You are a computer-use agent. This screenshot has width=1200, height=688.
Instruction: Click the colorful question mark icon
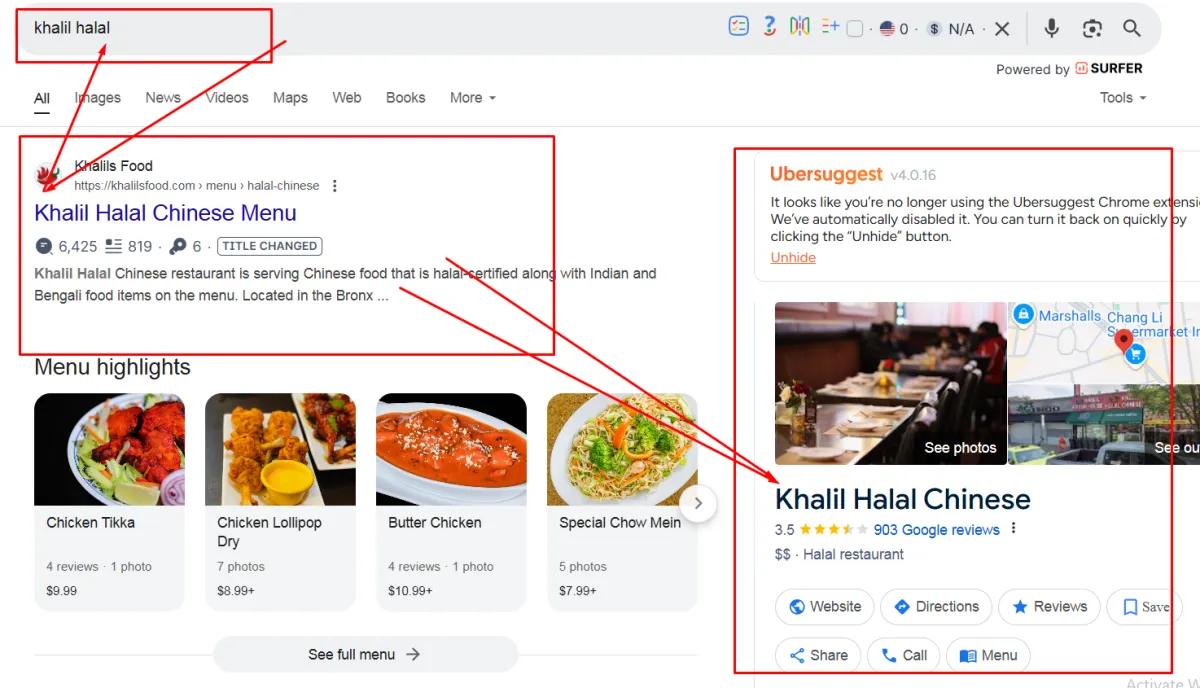769,28
